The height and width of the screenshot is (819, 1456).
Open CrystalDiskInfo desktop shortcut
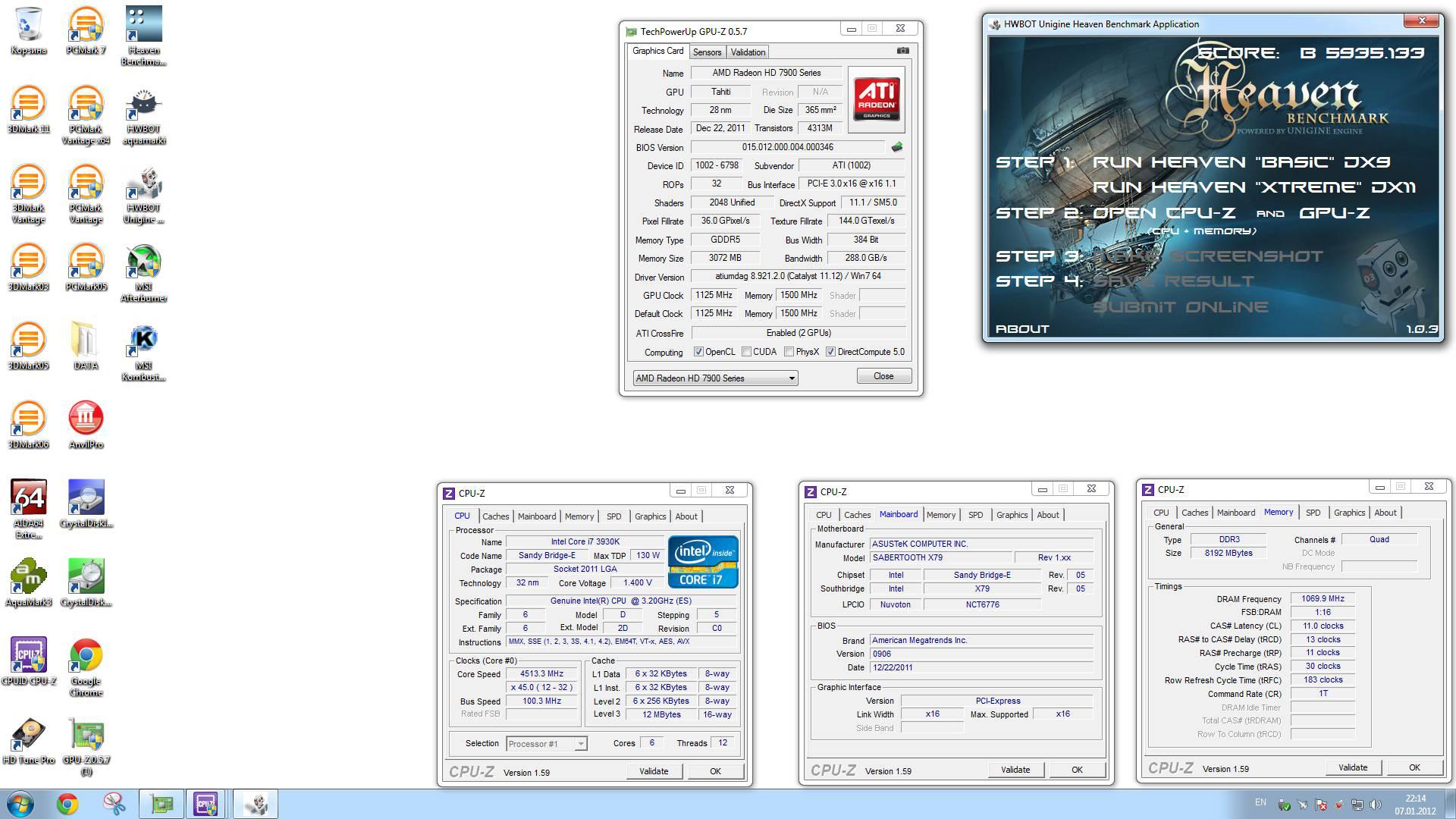pyautogui.click(x=86, y=504)
